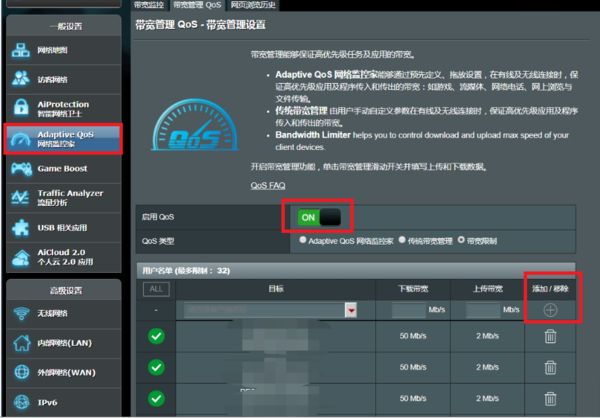Open the Traffic Analyzer menu label
The width and height of the screenshot is (600, 418).
[70, 198]
